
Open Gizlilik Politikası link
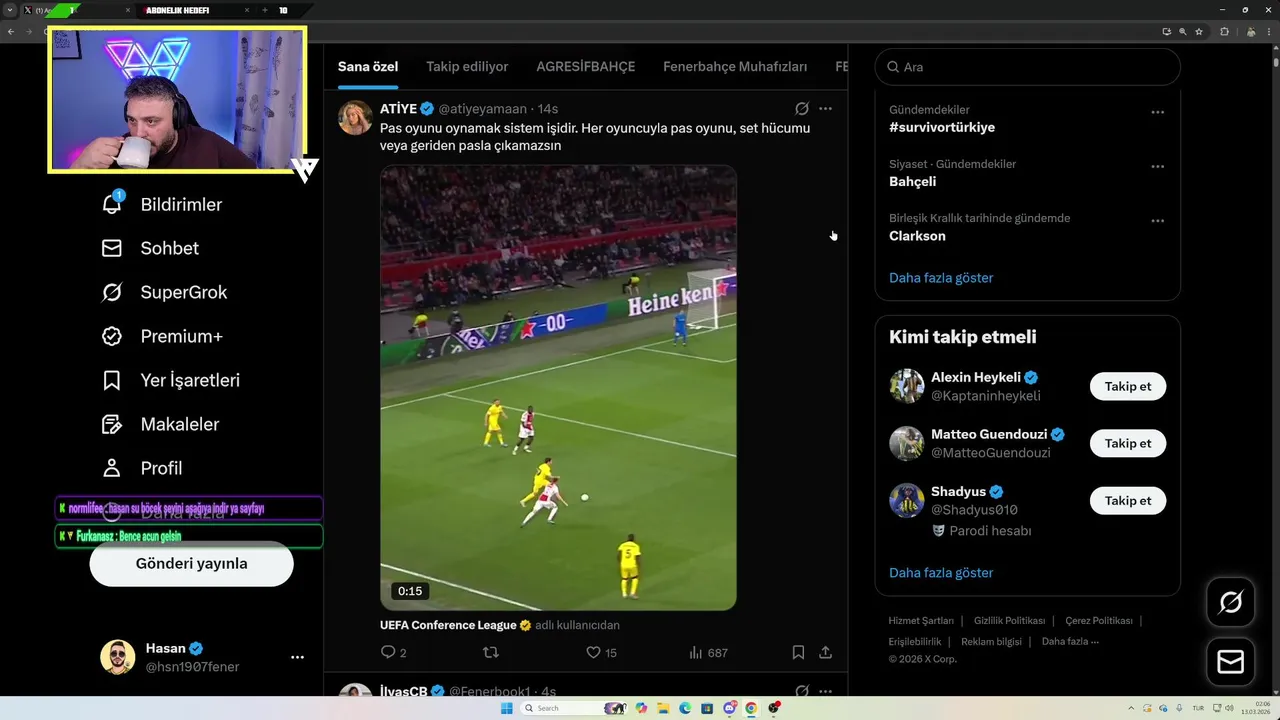pyautogui.click(x=1009, y=621)
